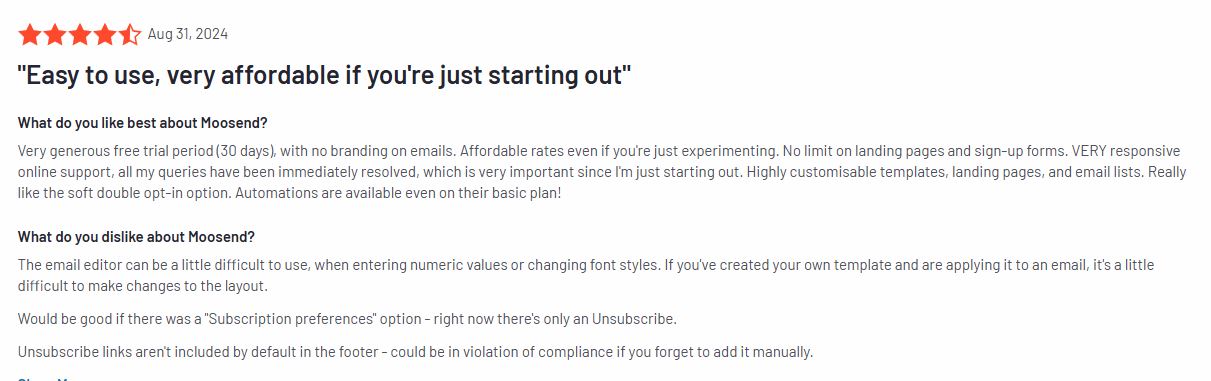Select the half-filled fifth star
The width and height of the screenshot is (1211, 381).
click(130, 35)
